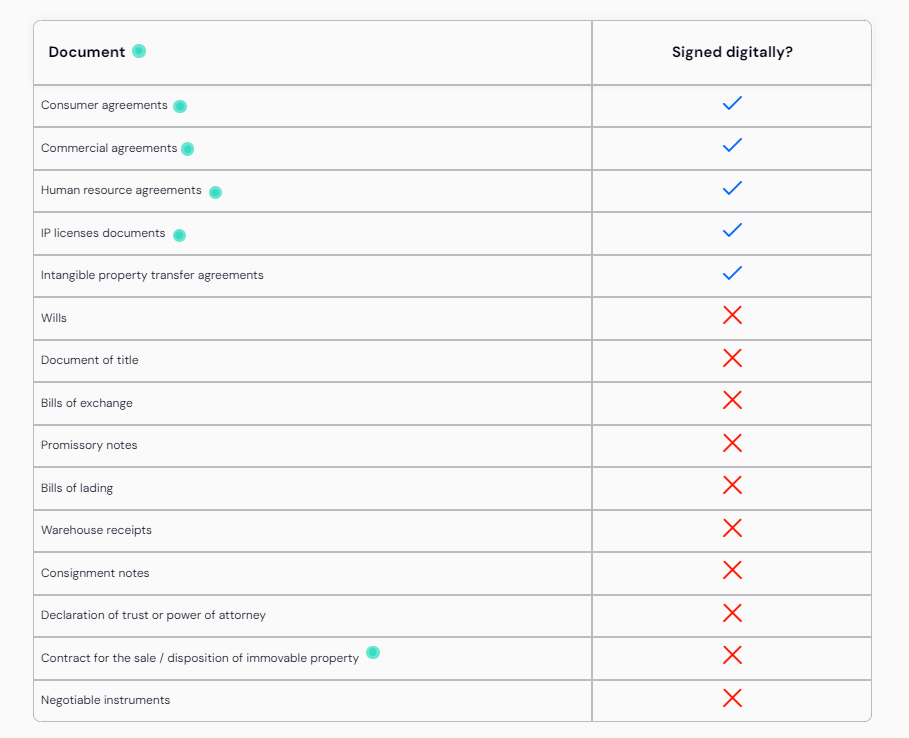Viewport: 909px width, 738px height.
Task: Click teal dot beside Commercial agreements
Action: (187, 149)
